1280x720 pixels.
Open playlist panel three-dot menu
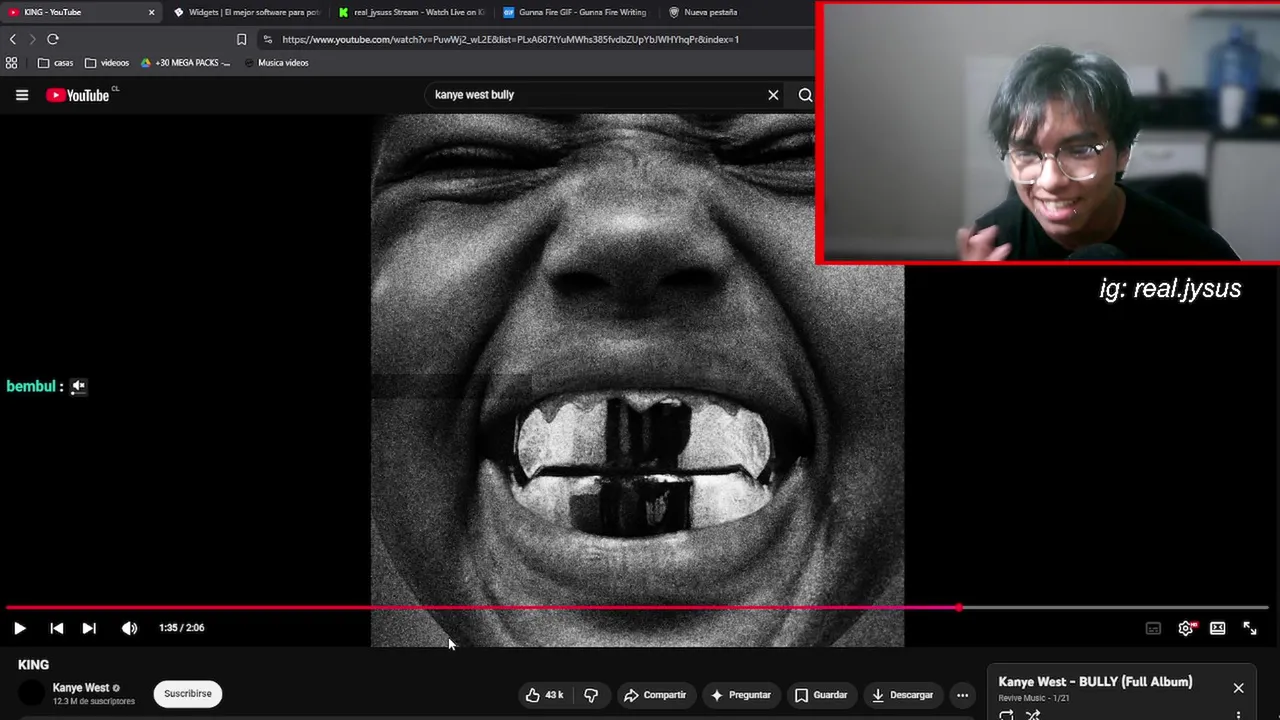coord(1238,715)
